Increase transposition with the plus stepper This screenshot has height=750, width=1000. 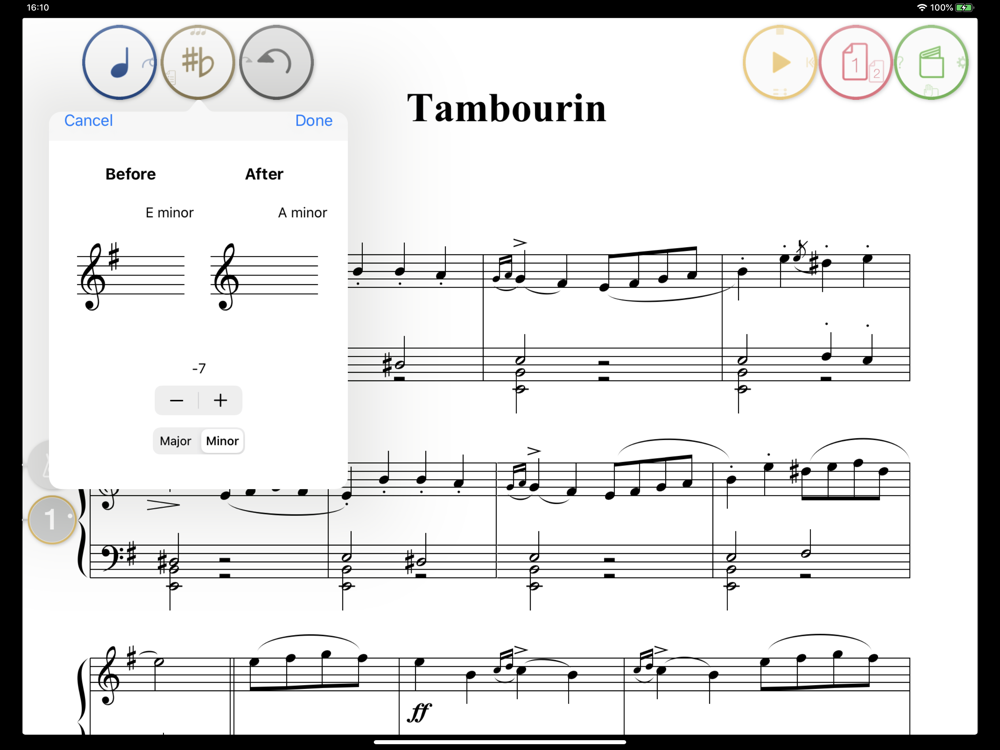click(221, 401)
